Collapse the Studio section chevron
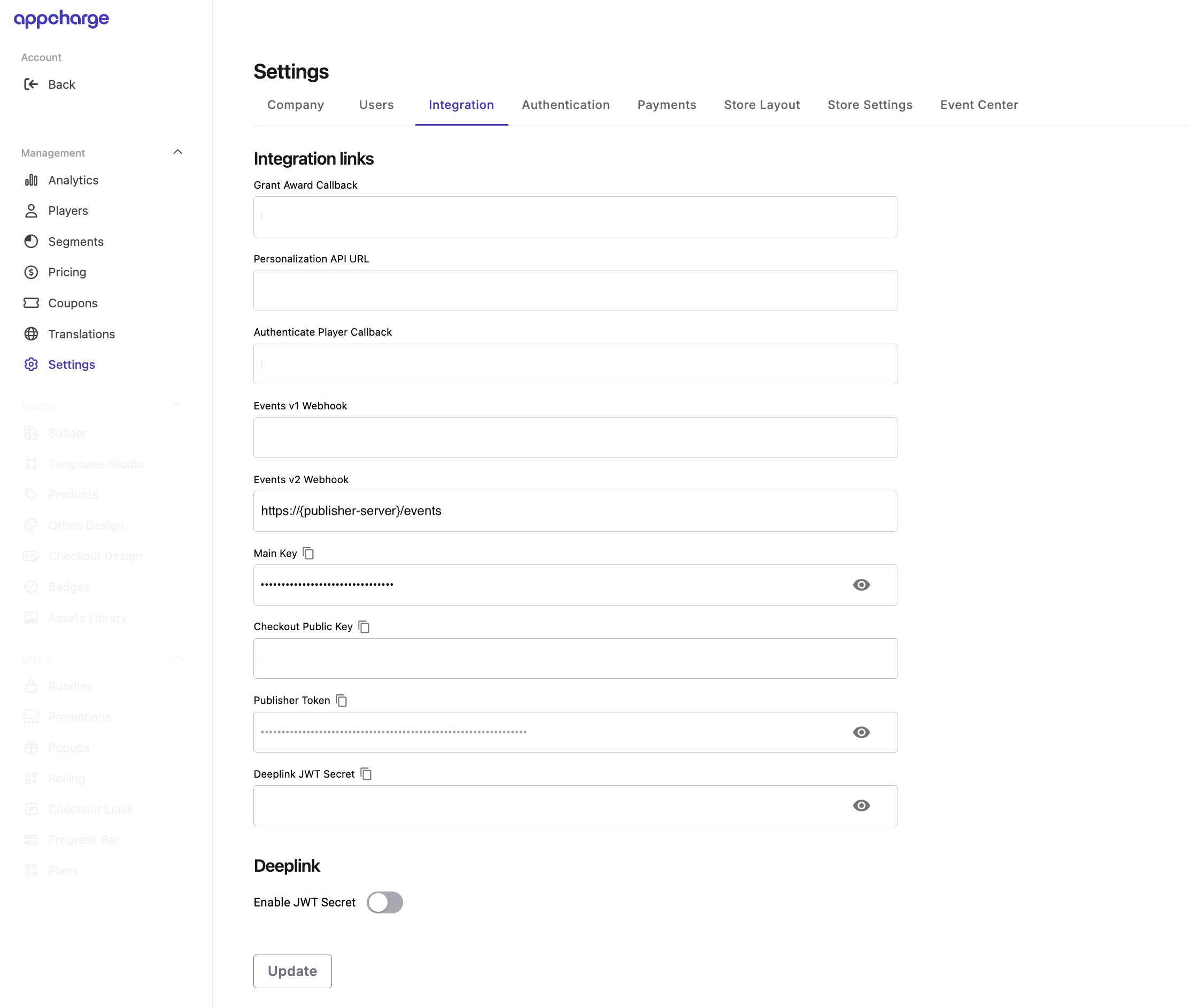The width and height of the screenshot is (1190, 1008). point(178,405)
